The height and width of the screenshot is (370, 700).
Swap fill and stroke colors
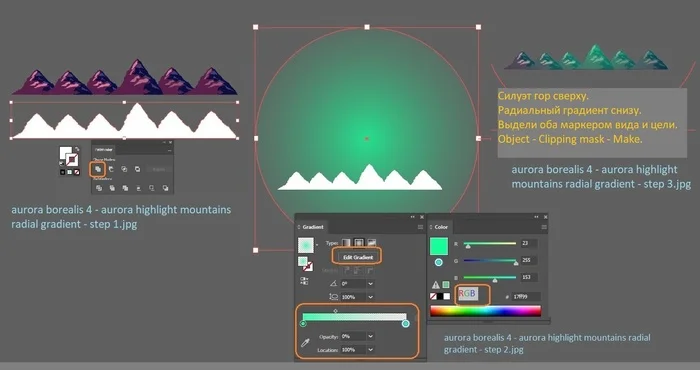point(77,149)
